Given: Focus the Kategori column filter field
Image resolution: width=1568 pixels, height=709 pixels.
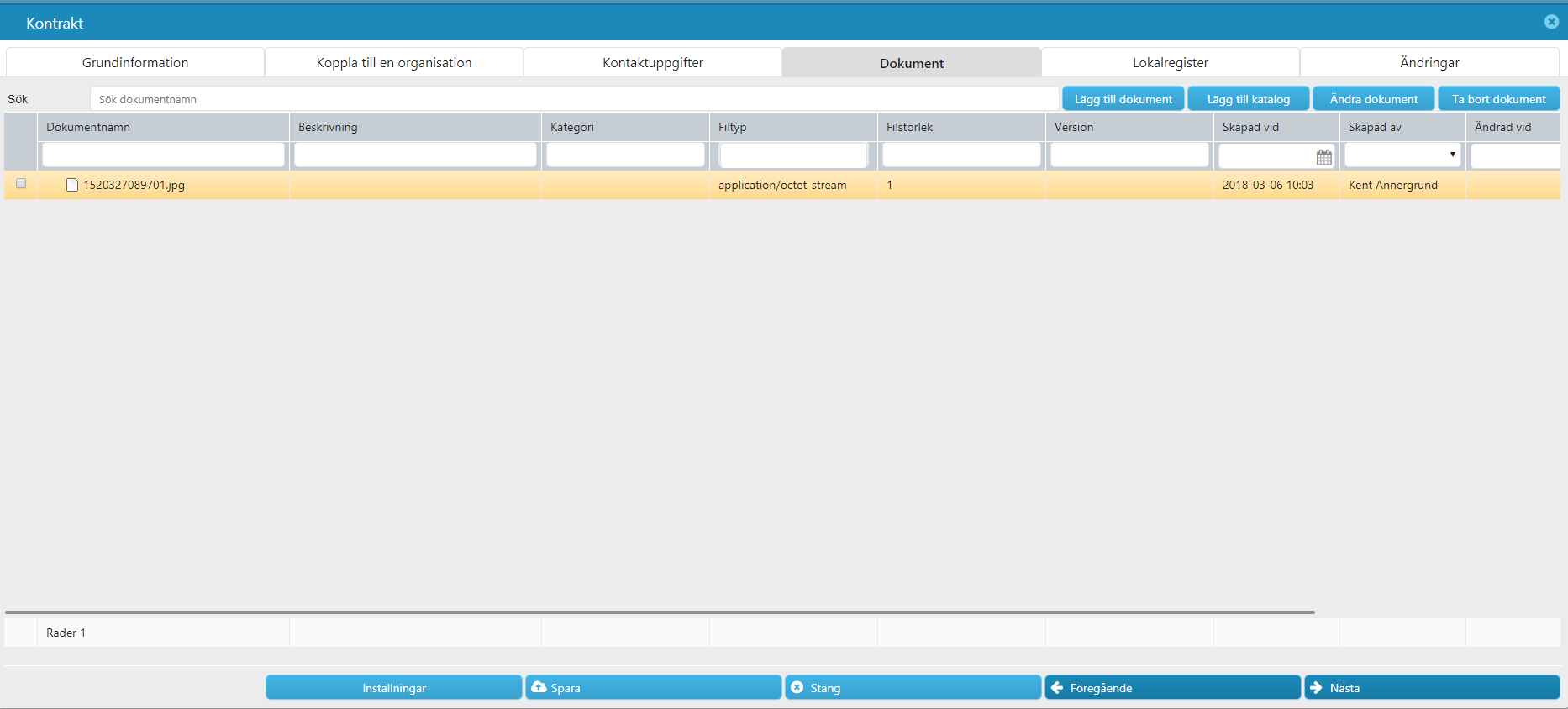Looking at the screenshot, I should click(626, 155).
